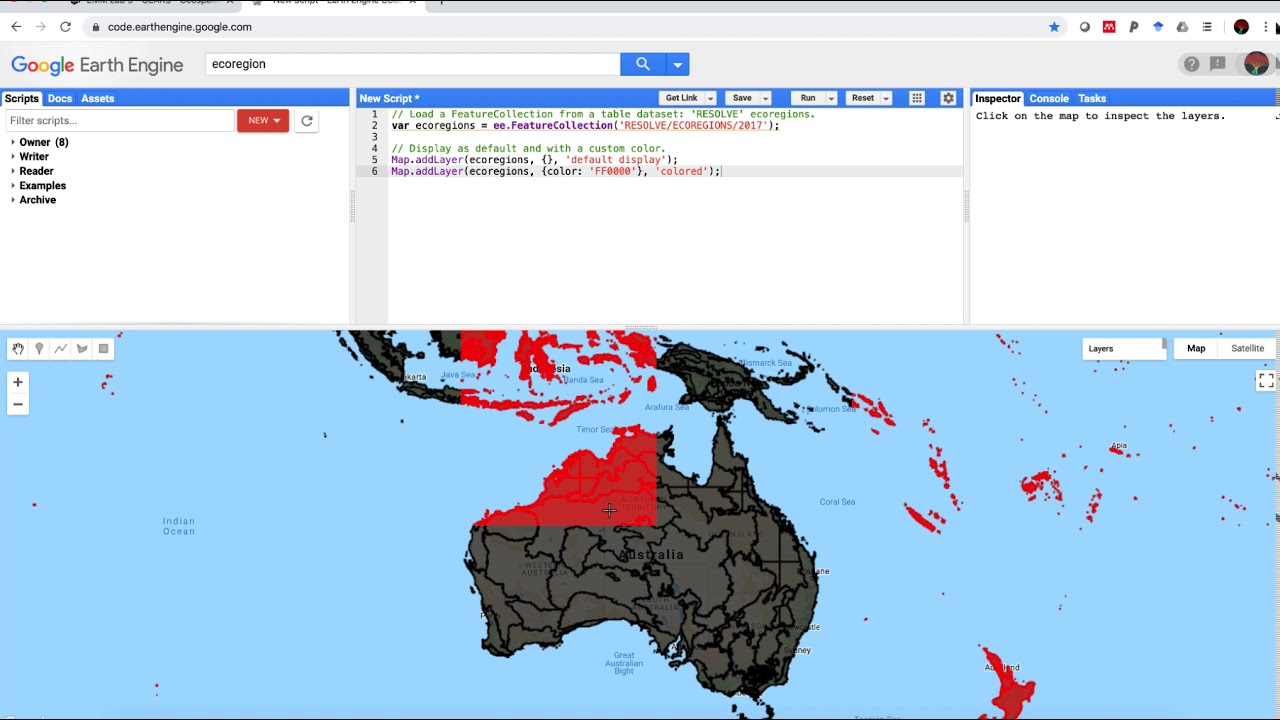
Task: Open the Run dropdown arrow
Action: pyautogui.click(x=831, y=98)
